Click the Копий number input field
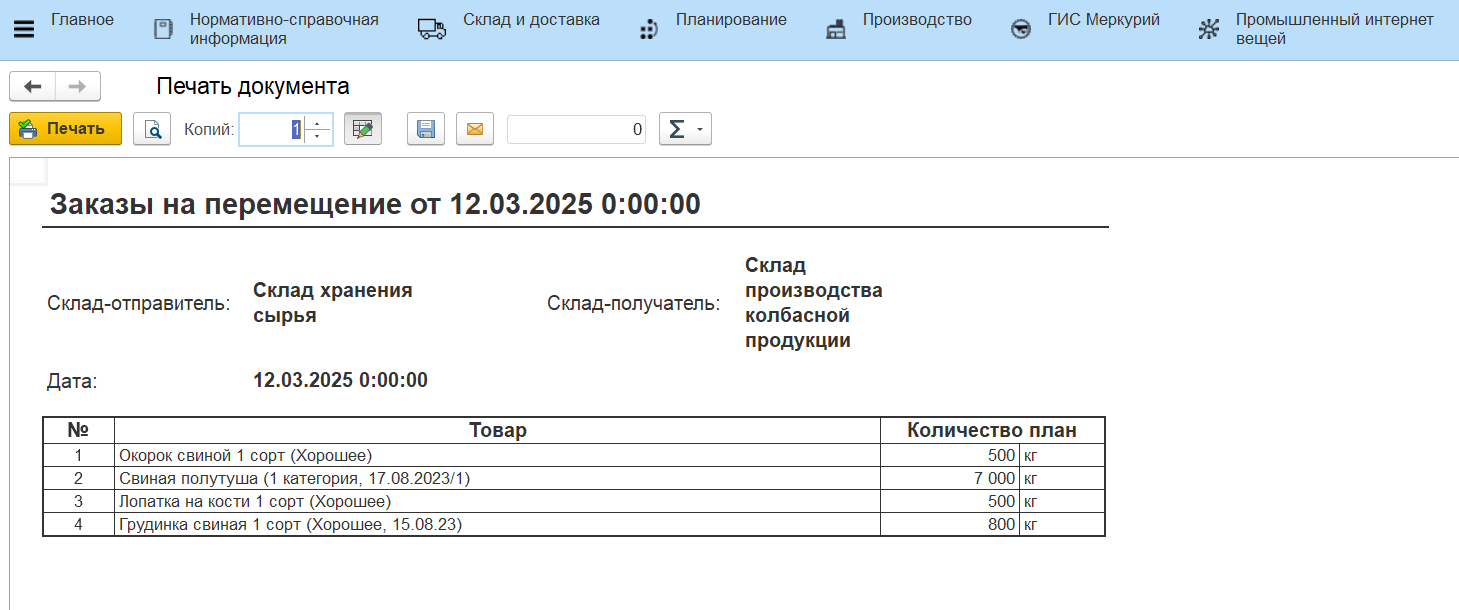The image size is (1459, 610). [271, 129]
